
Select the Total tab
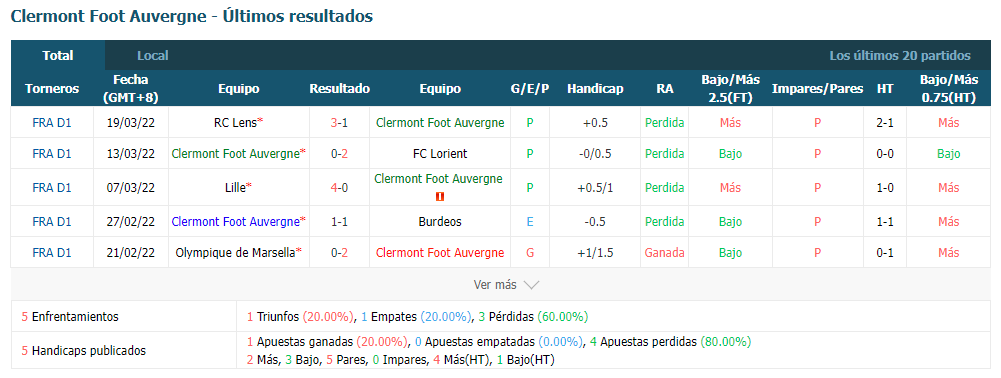(x=58, y=56)
